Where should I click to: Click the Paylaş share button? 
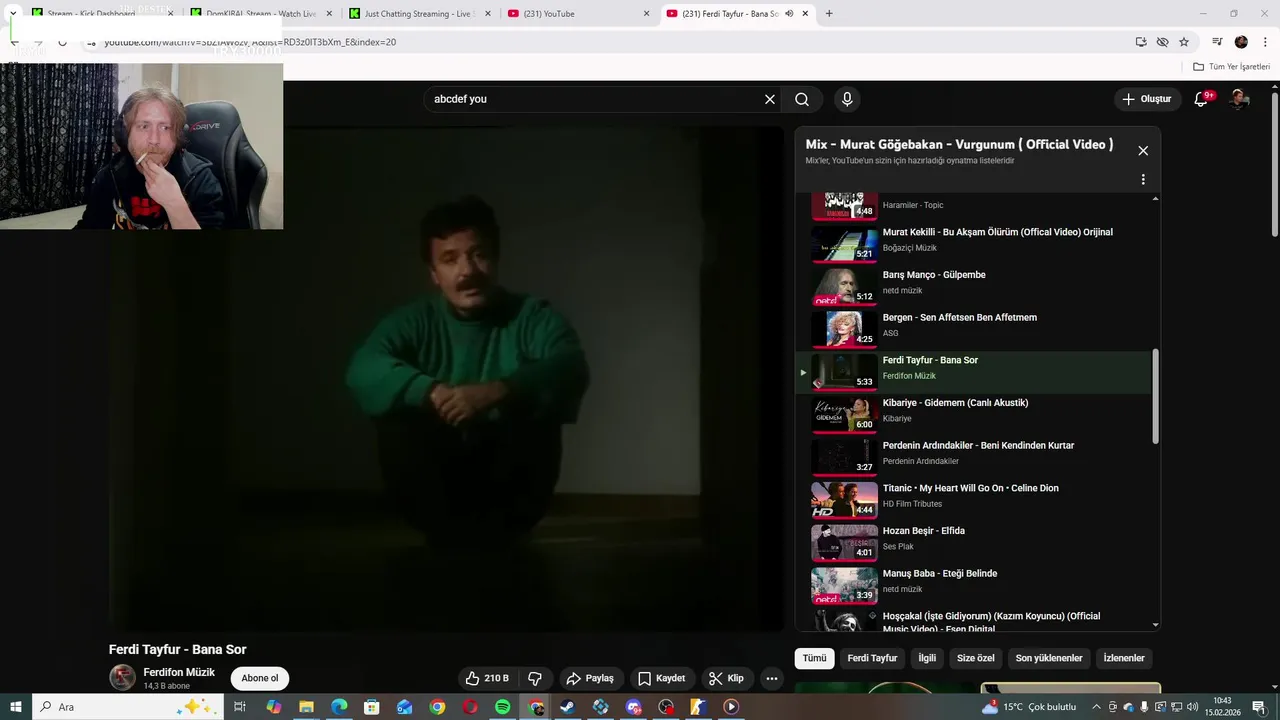[x=590, y=678]
